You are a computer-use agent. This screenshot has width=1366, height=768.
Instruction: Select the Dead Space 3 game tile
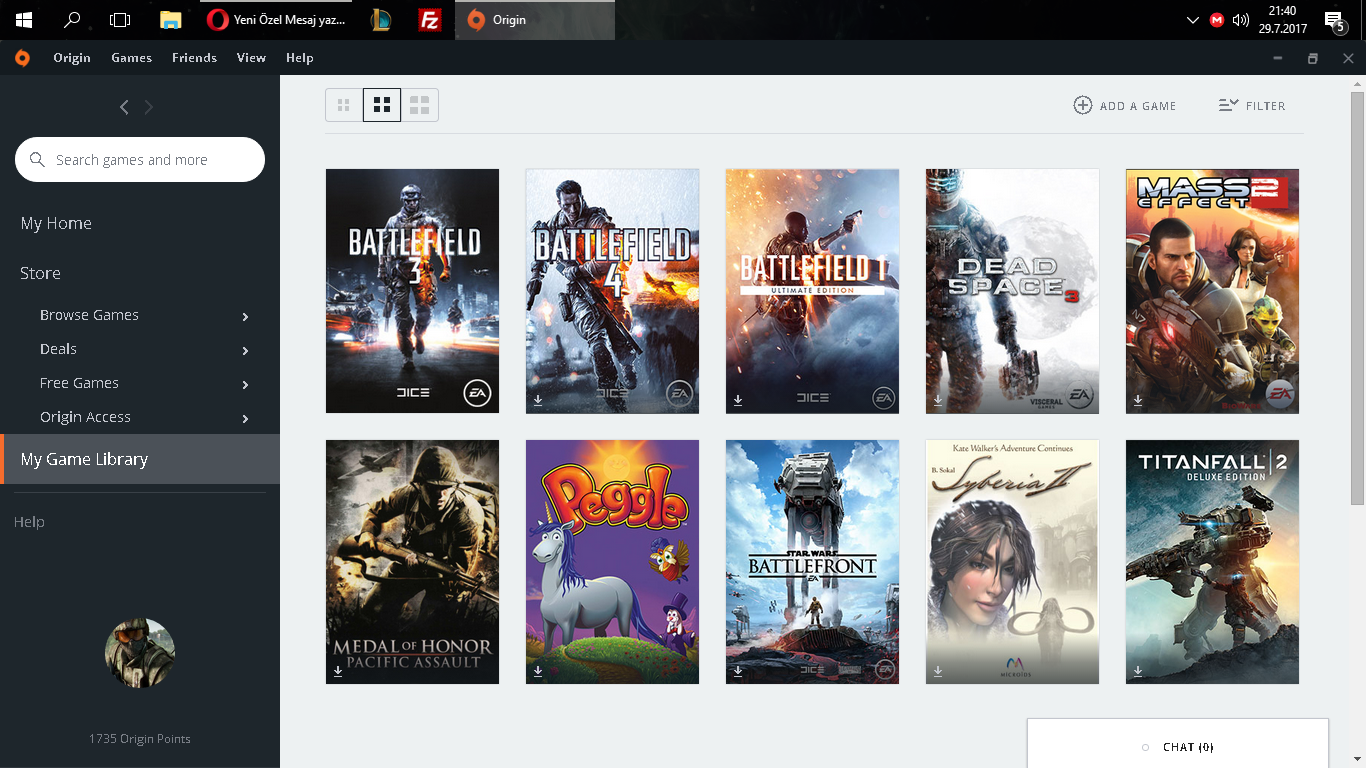(1012, 291)
